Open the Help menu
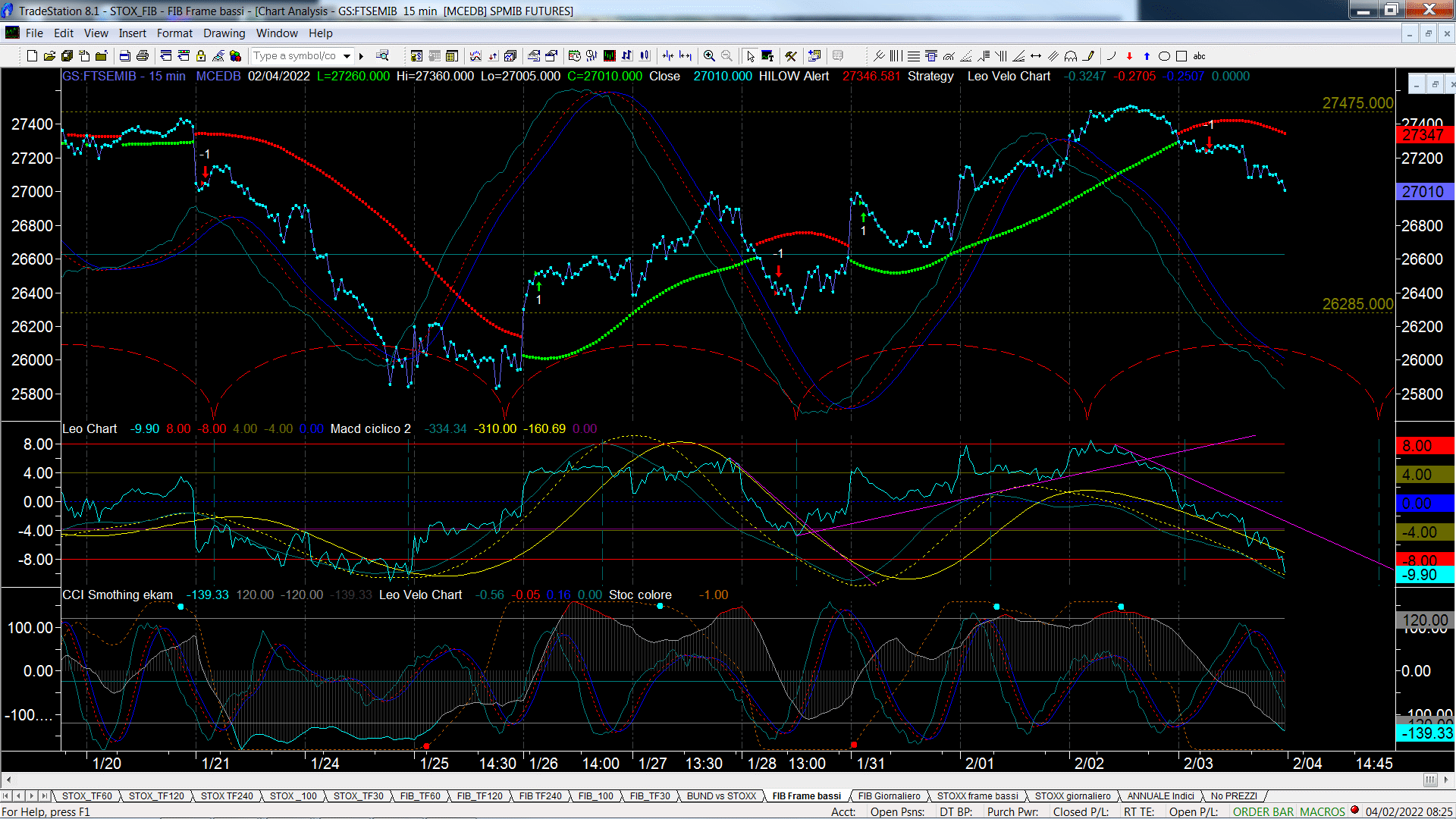Screen dimensions: 1456x819 [x=320, y=33]
